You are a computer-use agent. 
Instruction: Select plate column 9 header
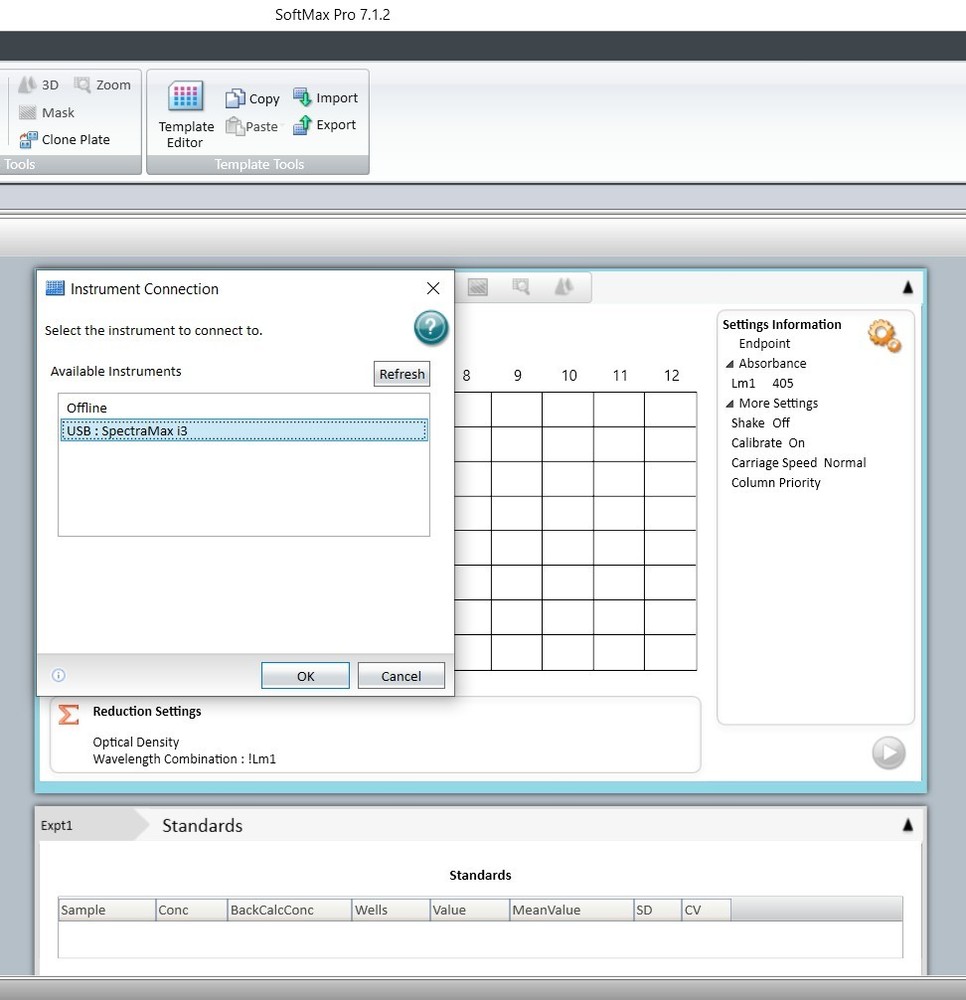coord(518,376)
